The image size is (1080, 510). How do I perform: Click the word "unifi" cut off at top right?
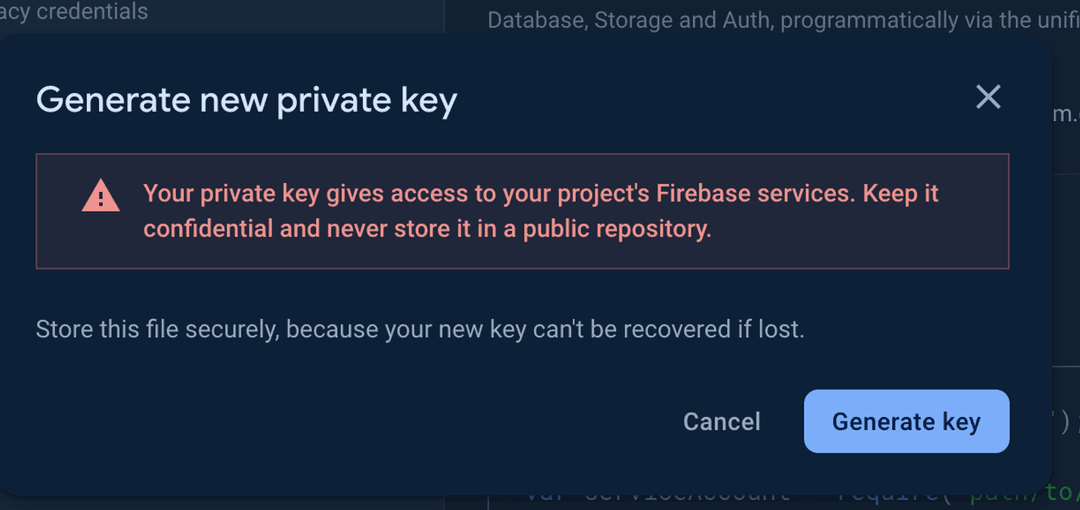coord(1058,20)
